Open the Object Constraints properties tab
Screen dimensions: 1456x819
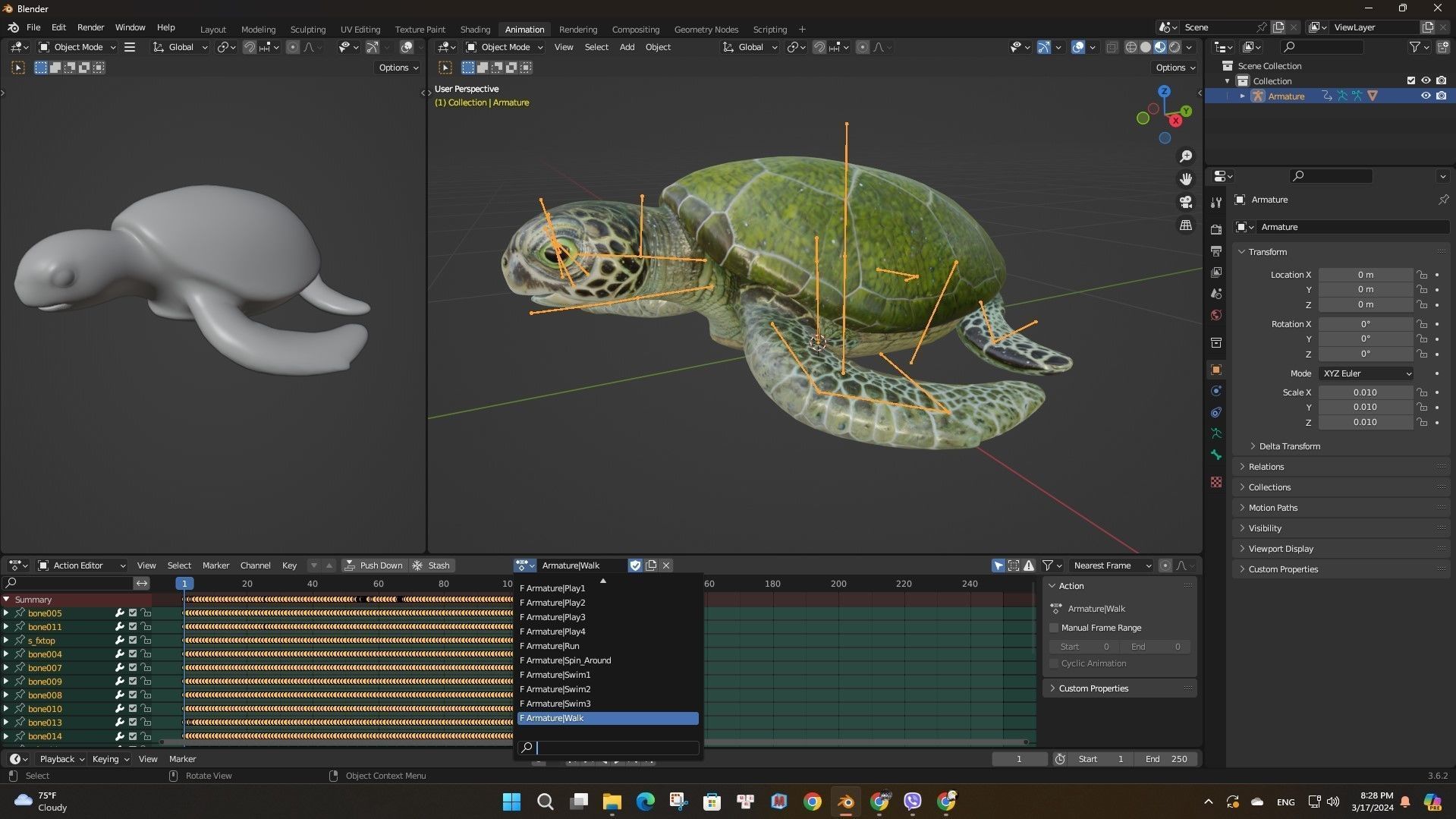1216,412
